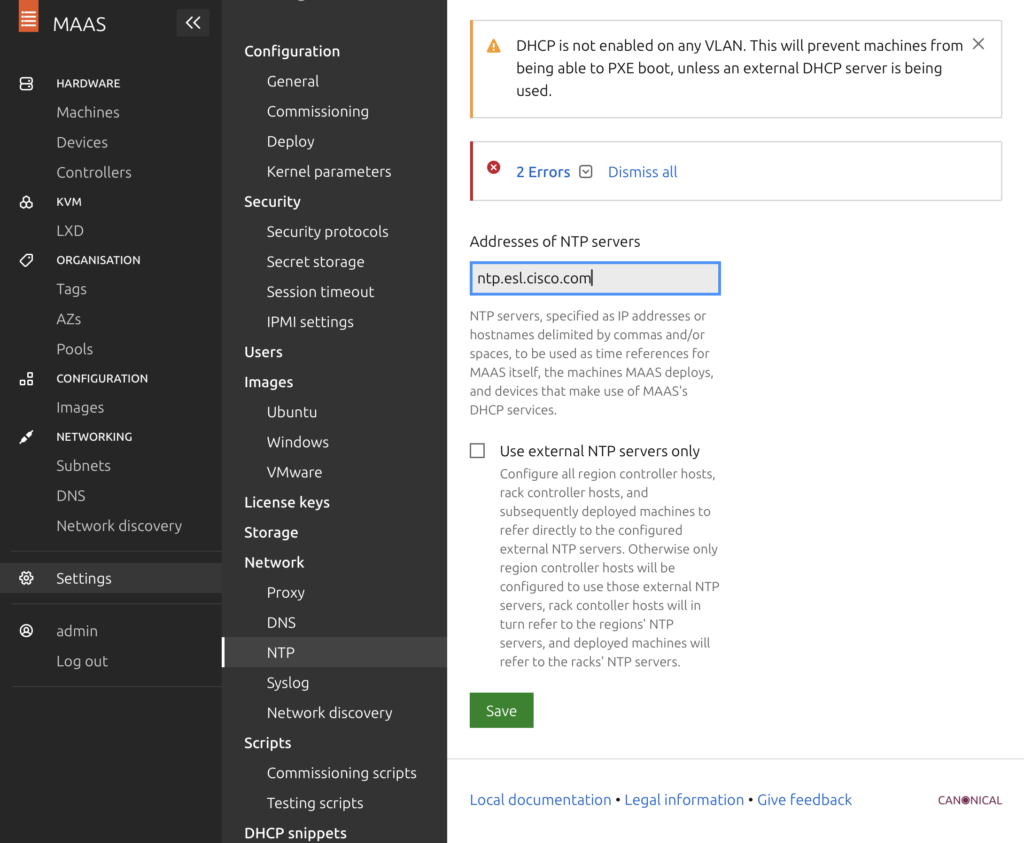Image resolution: width=1024 pixels, height=843 pixels.
Task: Click the Organisation tag icon
Action: (26, 260)
